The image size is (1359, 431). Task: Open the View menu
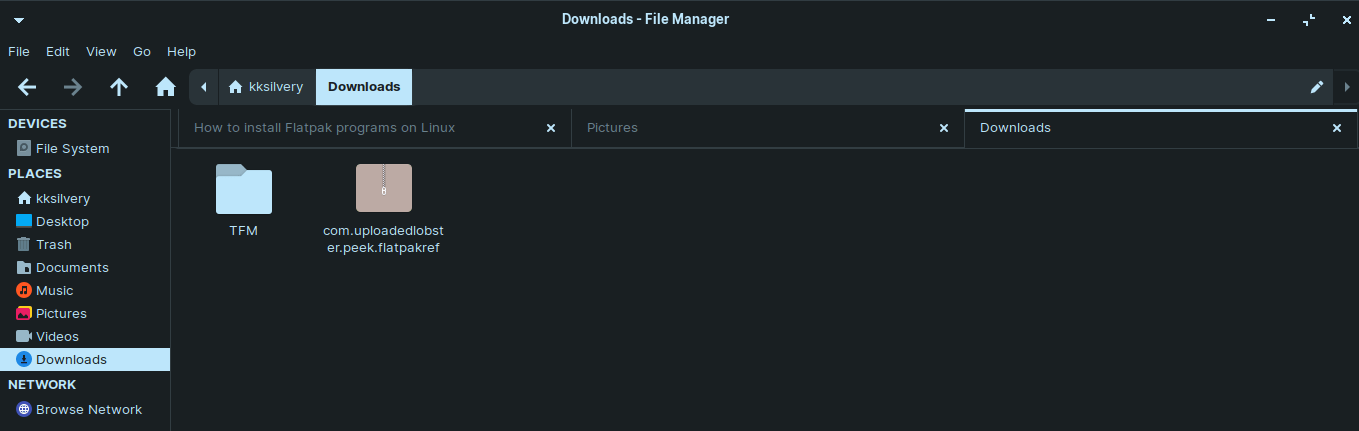pyautogui.click(x=101, y=51)
